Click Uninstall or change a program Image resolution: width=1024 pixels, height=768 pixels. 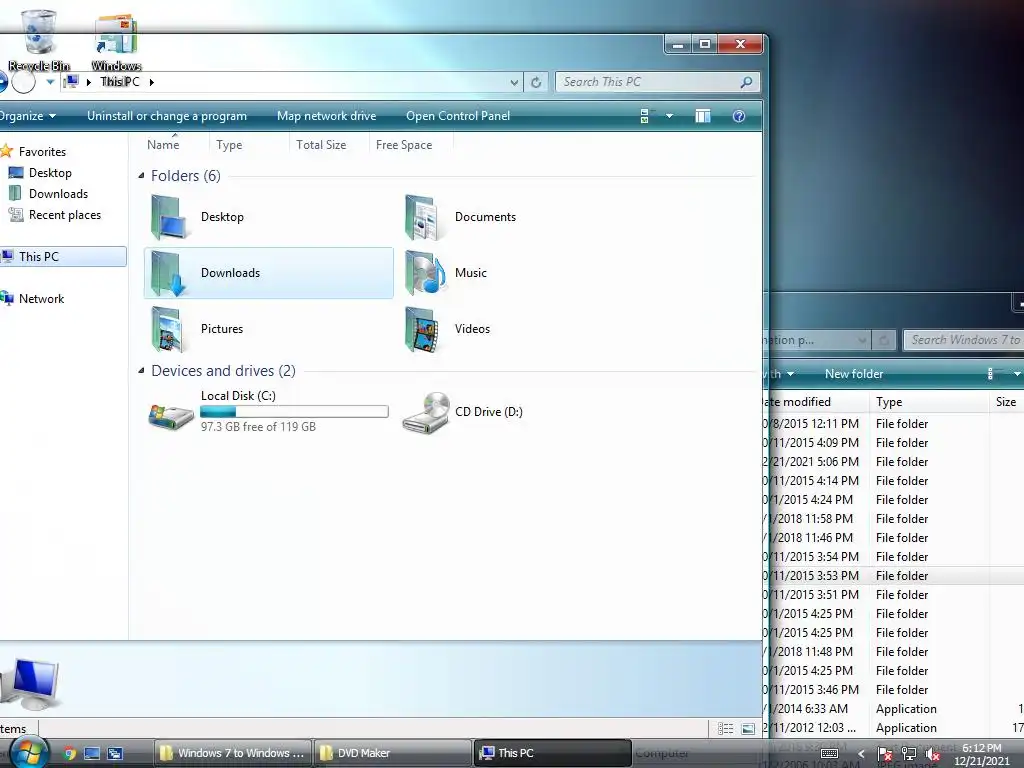(167, 116)
